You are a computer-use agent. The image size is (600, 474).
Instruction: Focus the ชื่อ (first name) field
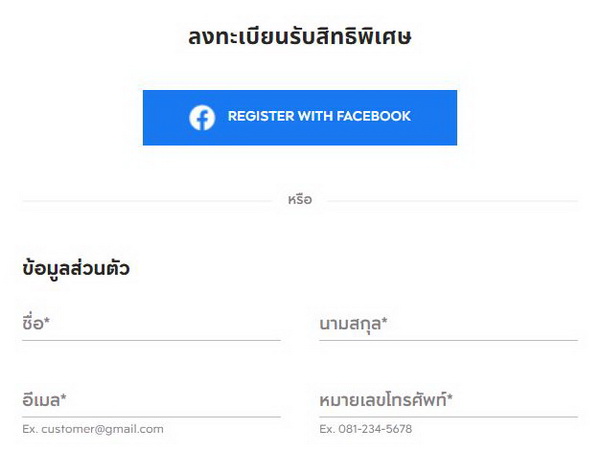coord(151,324)
